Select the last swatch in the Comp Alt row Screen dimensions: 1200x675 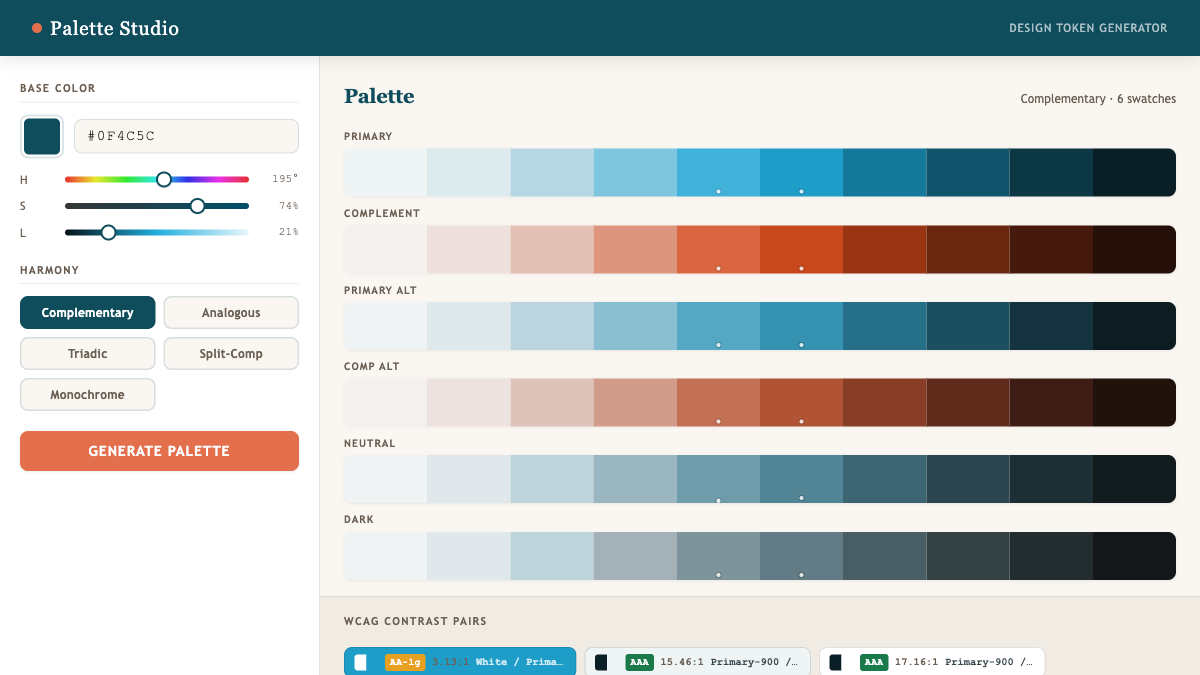pyautogui.click(x=1134, y=403)
